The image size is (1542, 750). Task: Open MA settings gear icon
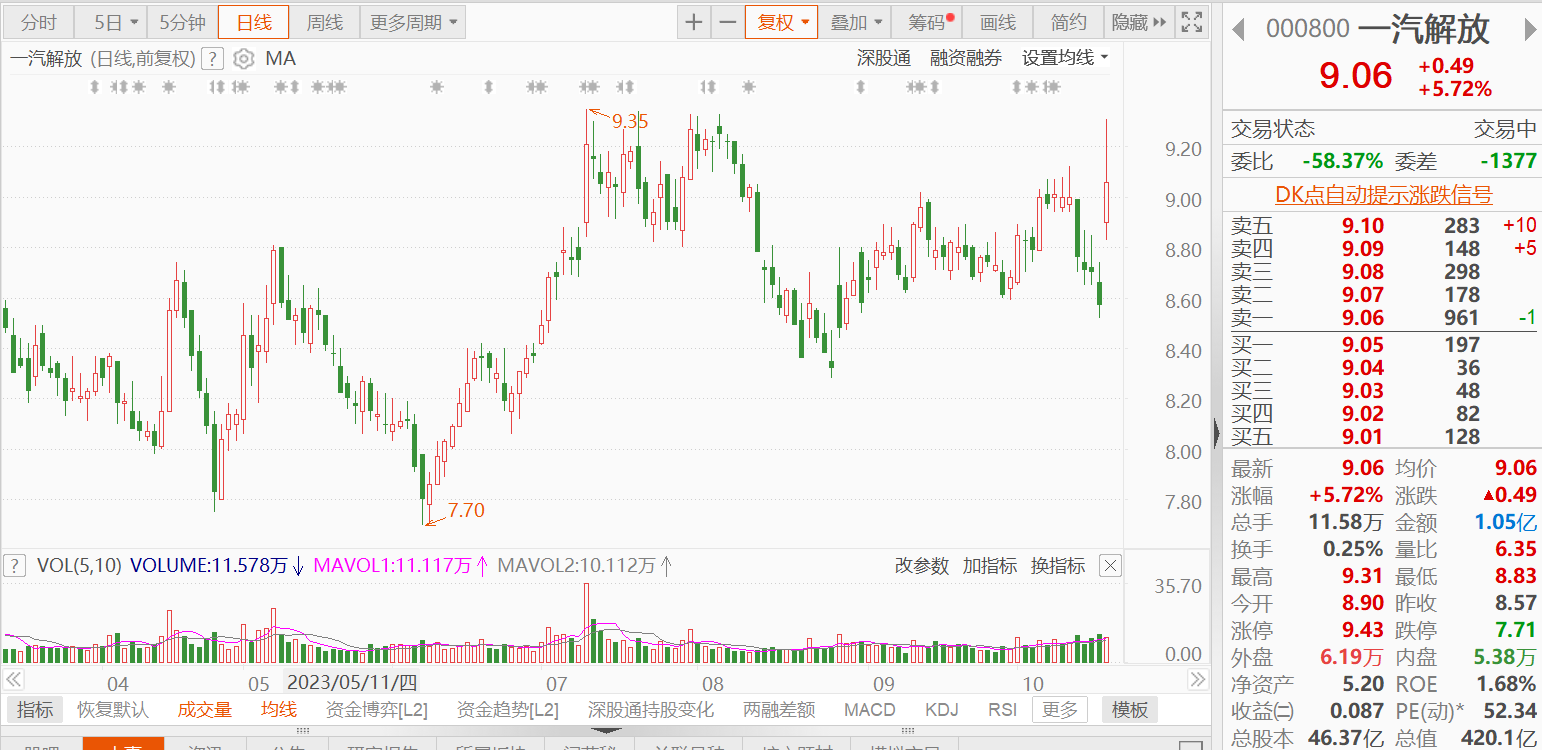[243, 59]
